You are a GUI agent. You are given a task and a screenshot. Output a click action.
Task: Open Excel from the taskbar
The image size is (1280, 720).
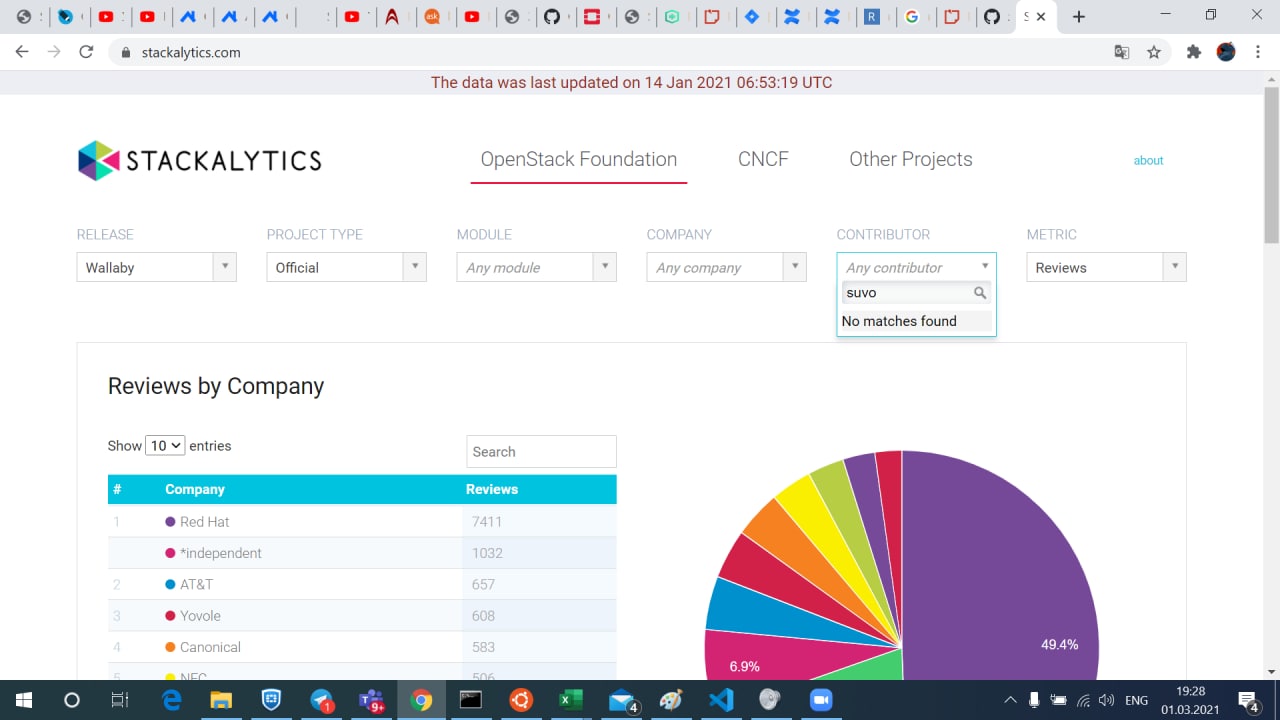point(571,700)
